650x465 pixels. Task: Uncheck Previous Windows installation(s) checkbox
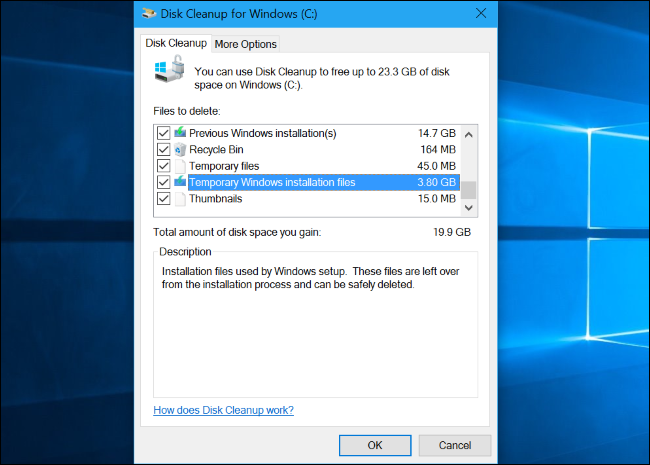[163, 133]
